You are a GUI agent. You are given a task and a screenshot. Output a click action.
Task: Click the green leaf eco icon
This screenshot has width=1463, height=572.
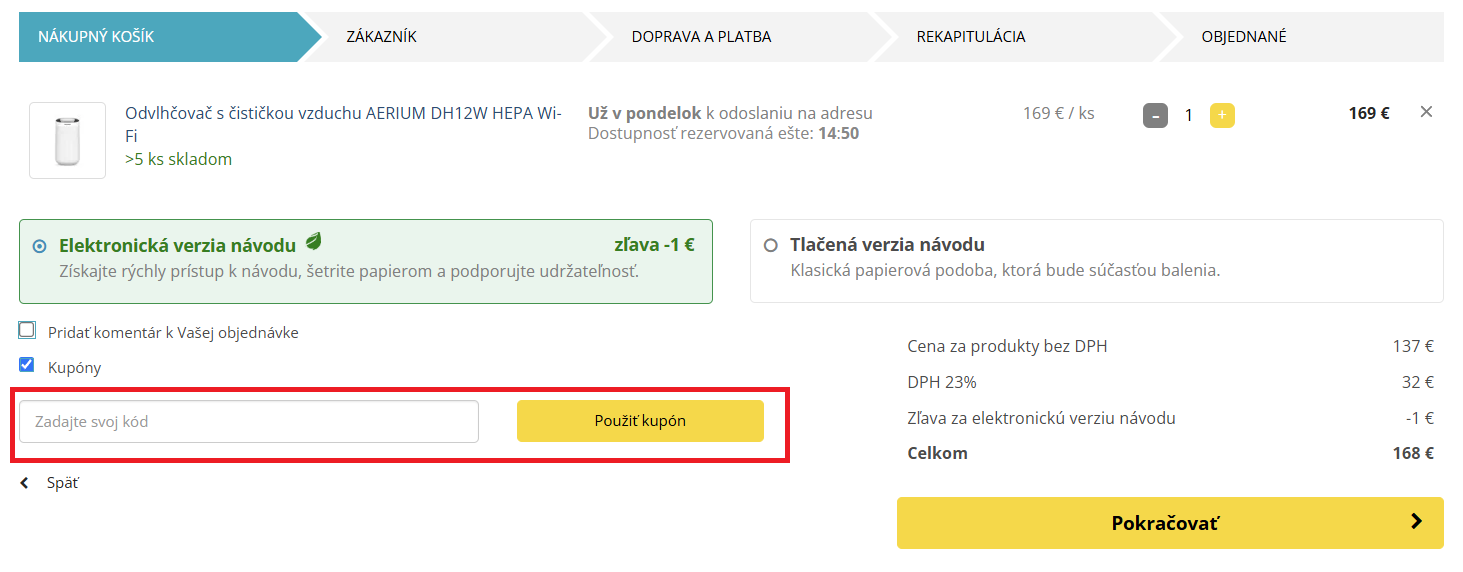click(314, 242)
